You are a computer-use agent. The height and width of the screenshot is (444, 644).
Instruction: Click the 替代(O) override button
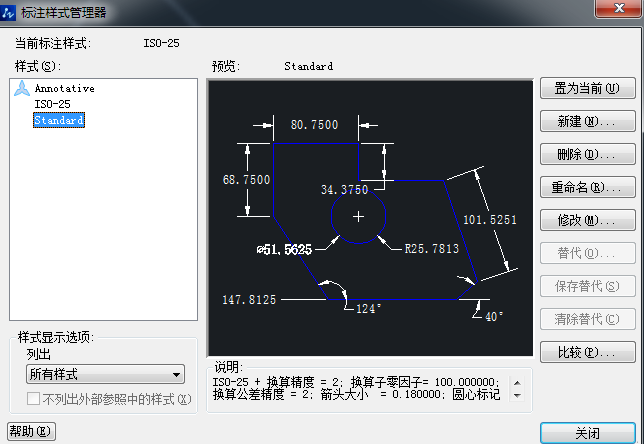[587, 254]
